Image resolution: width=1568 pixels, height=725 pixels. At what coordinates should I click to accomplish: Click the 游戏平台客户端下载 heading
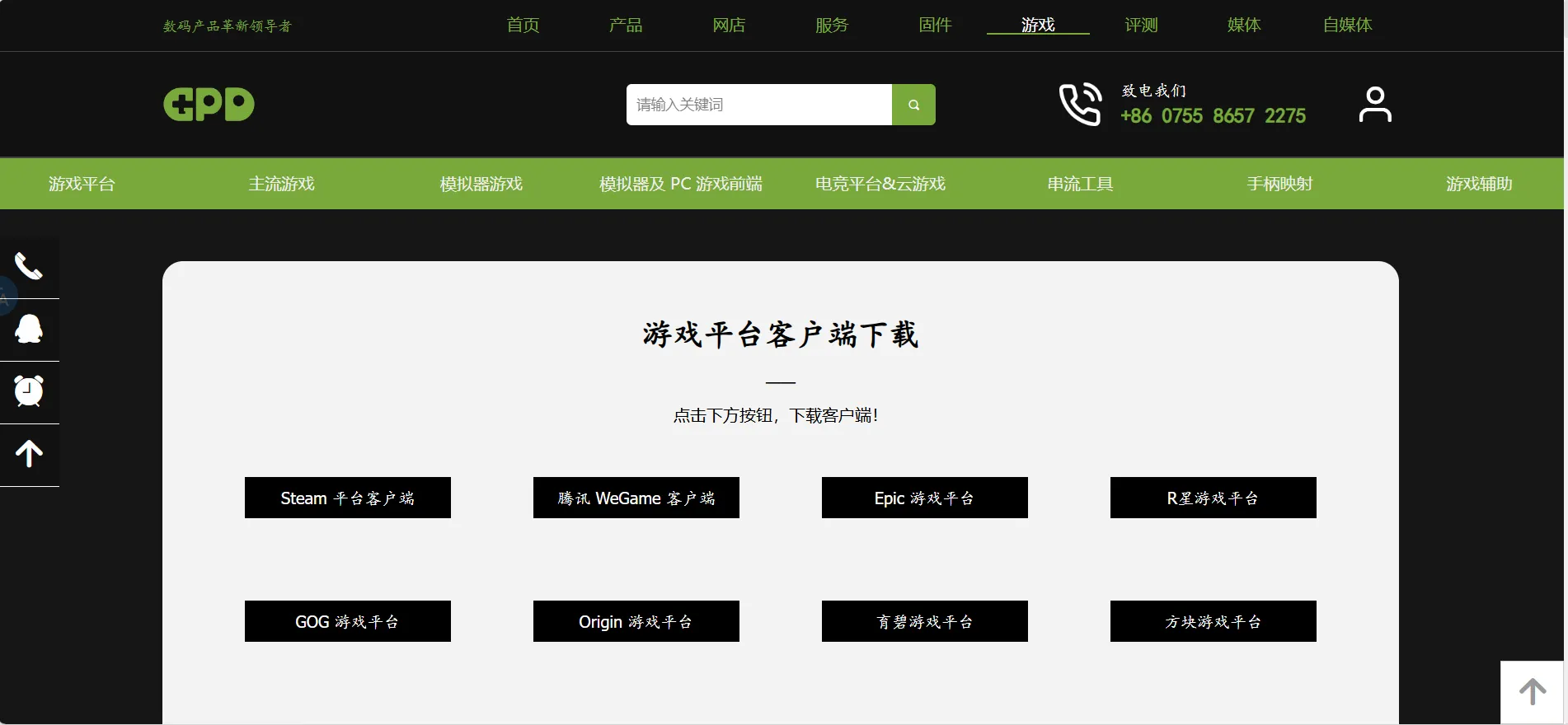click(x=780, y=334)
